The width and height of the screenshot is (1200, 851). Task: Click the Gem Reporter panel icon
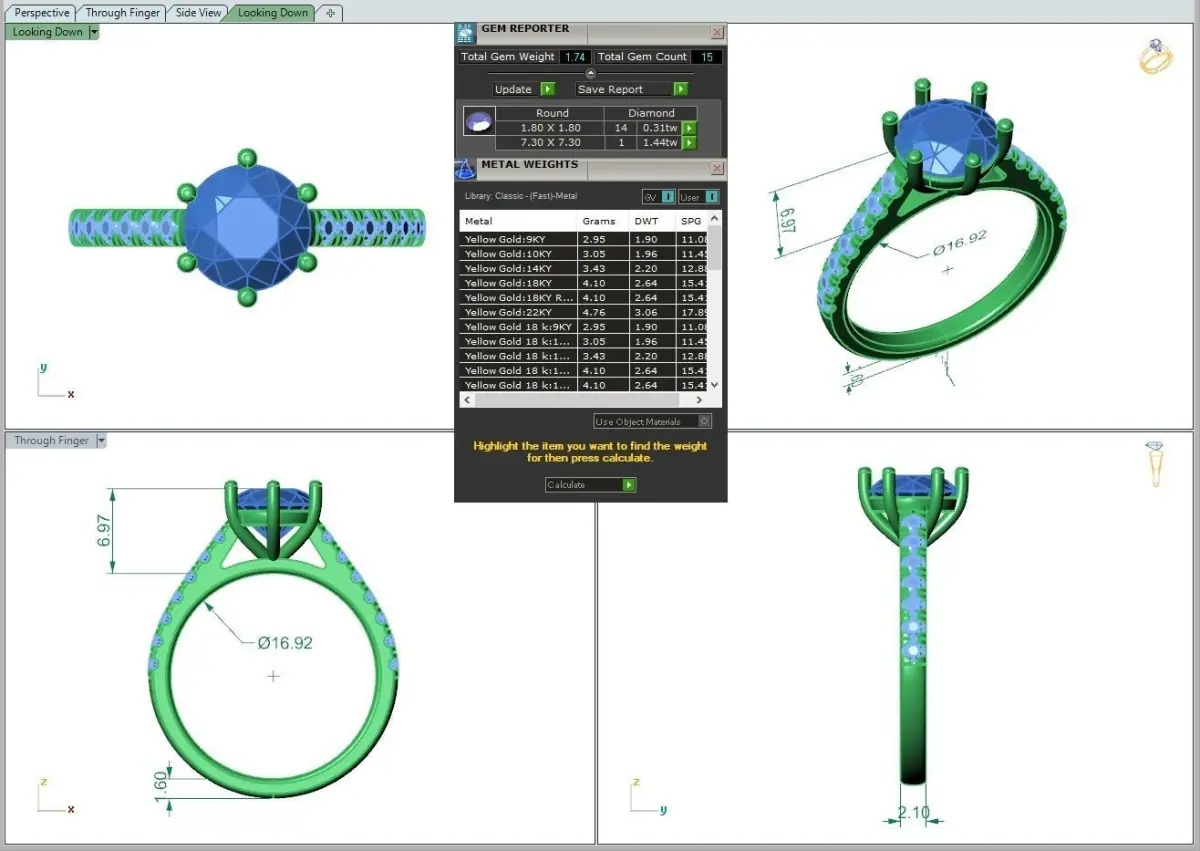tap(465, 32)
